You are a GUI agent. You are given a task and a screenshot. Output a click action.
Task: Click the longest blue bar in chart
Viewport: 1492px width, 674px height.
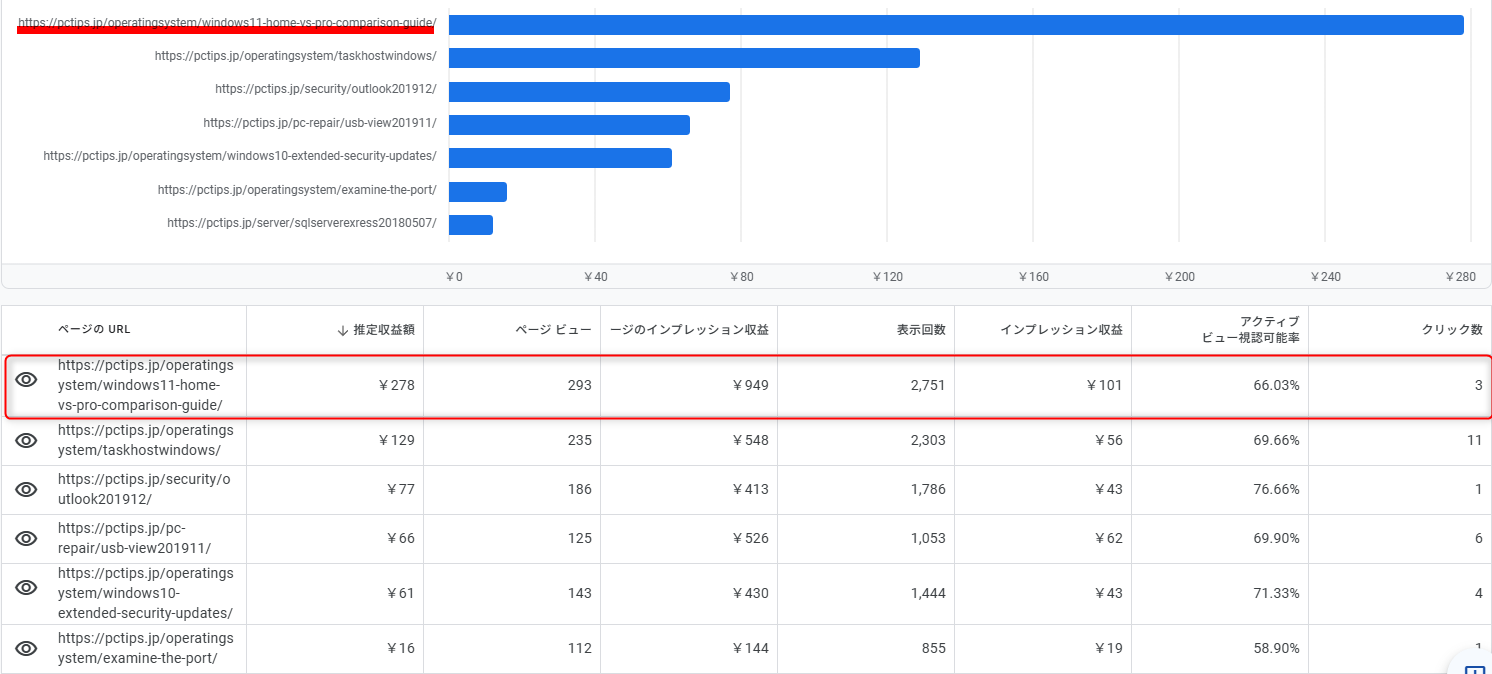click(x=956, y=25)
